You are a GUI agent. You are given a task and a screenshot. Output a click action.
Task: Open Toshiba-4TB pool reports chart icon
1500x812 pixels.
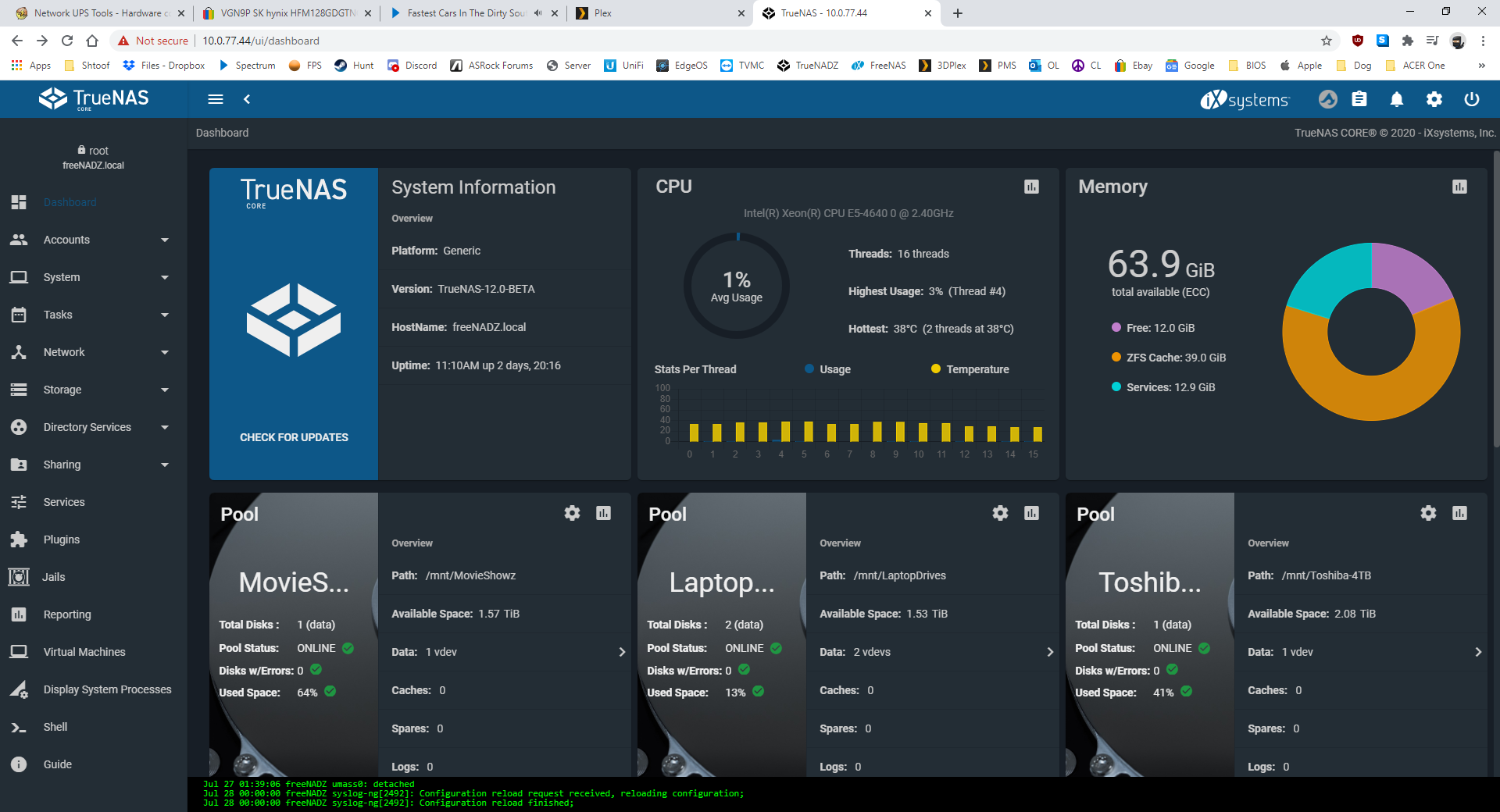click(1460, 513)
